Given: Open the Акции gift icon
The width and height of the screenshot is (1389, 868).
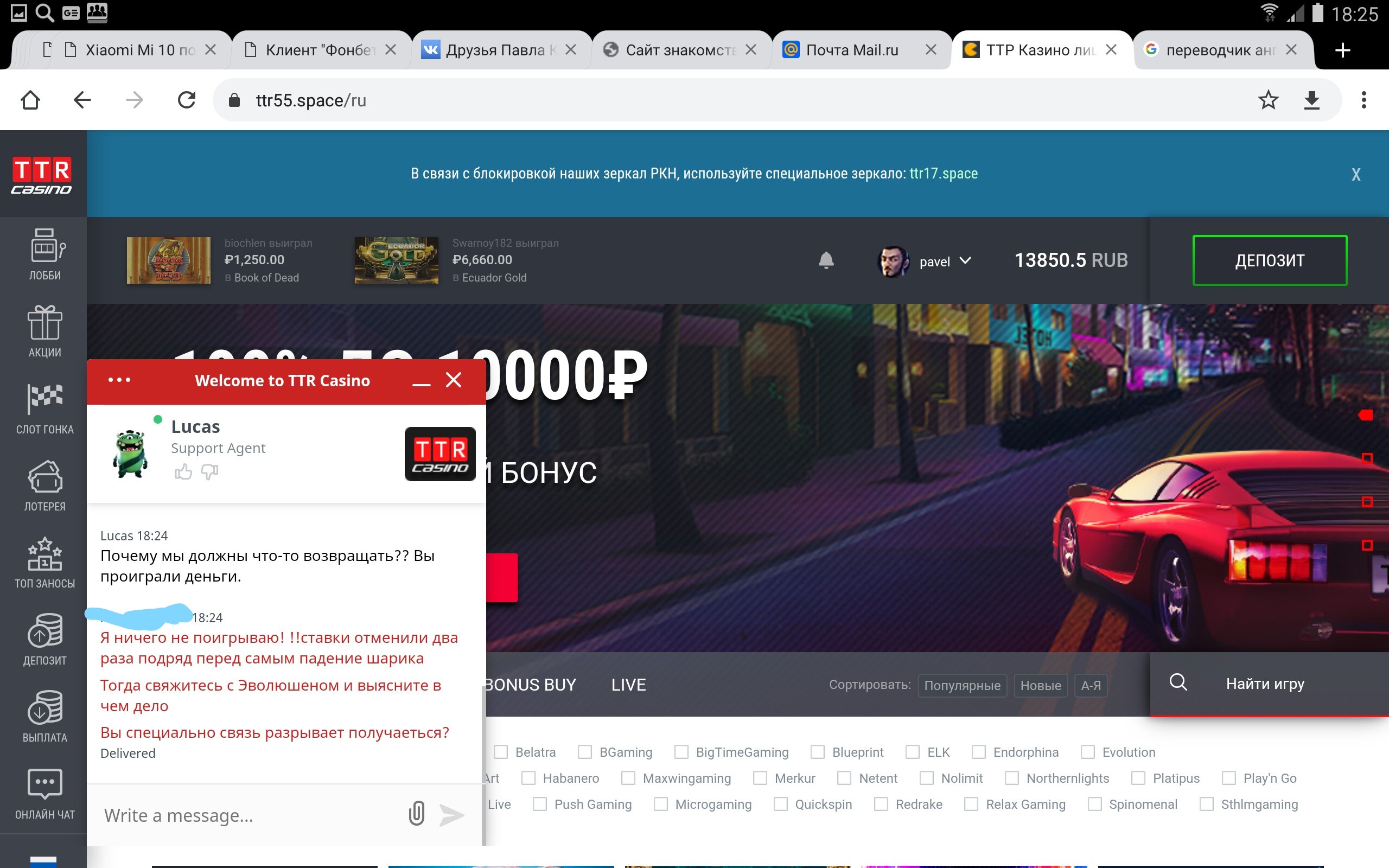Looking at the screenshot, I should tap(45, 323).
